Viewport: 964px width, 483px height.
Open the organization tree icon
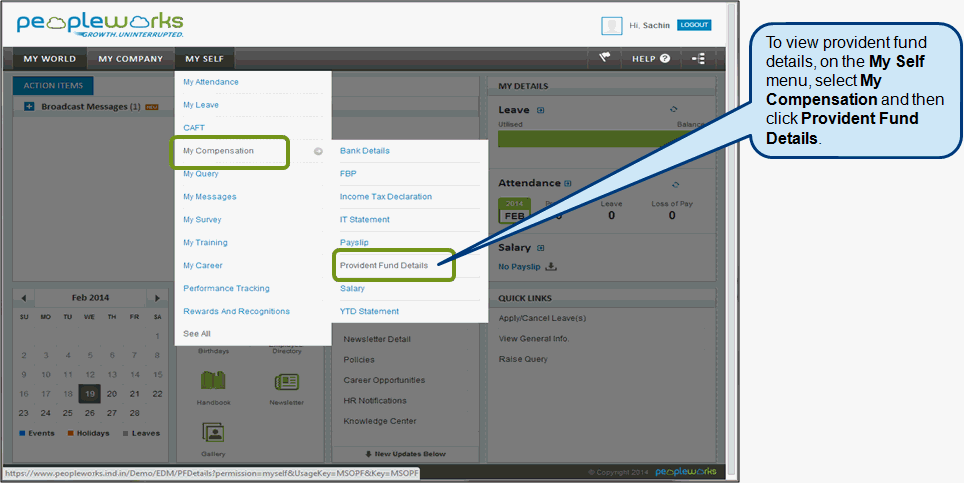(698, 59)
